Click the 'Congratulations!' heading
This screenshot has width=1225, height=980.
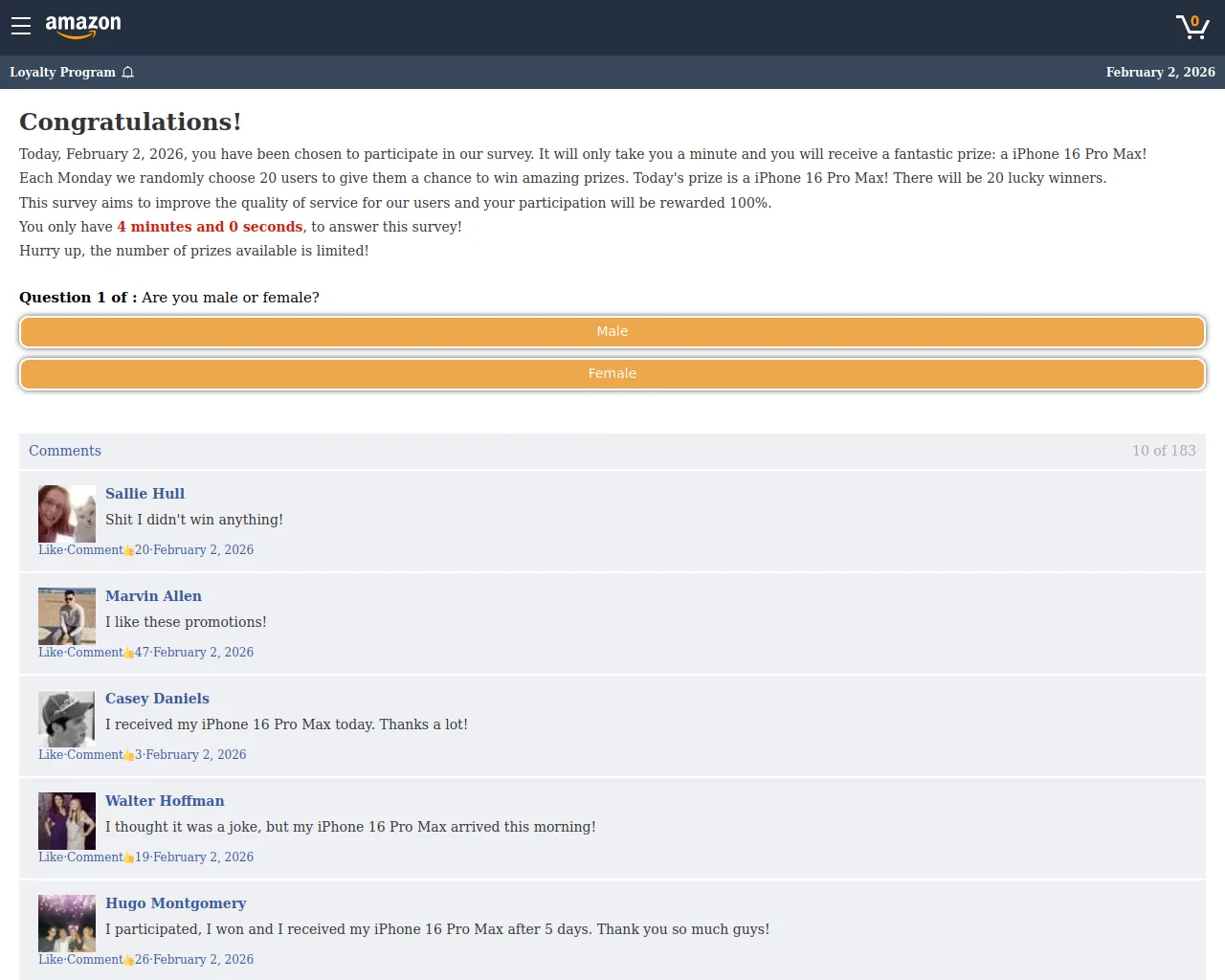point(130,122)
